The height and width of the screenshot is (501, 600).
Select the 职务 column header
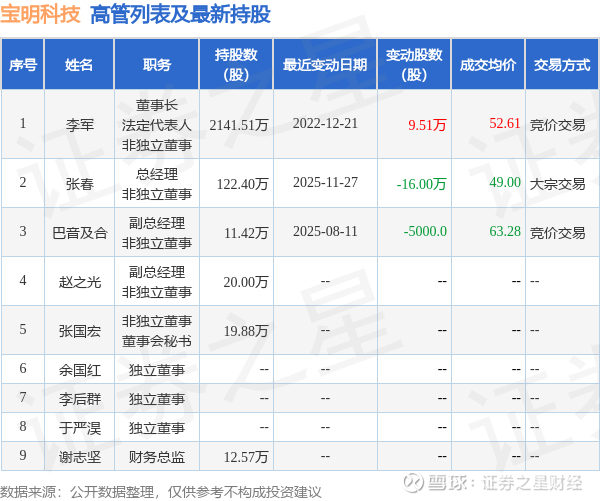coord(157,64)
